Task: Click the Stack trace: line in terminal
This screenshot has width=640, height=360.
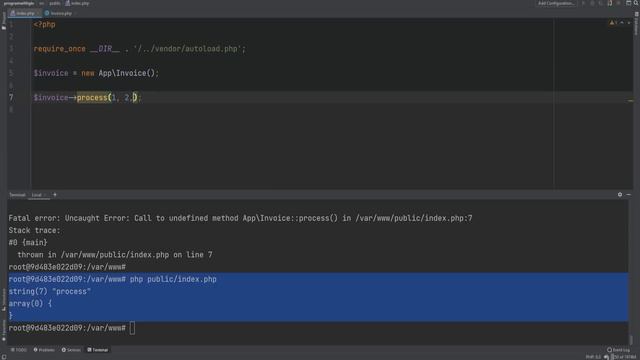Action: coord(34,231)
